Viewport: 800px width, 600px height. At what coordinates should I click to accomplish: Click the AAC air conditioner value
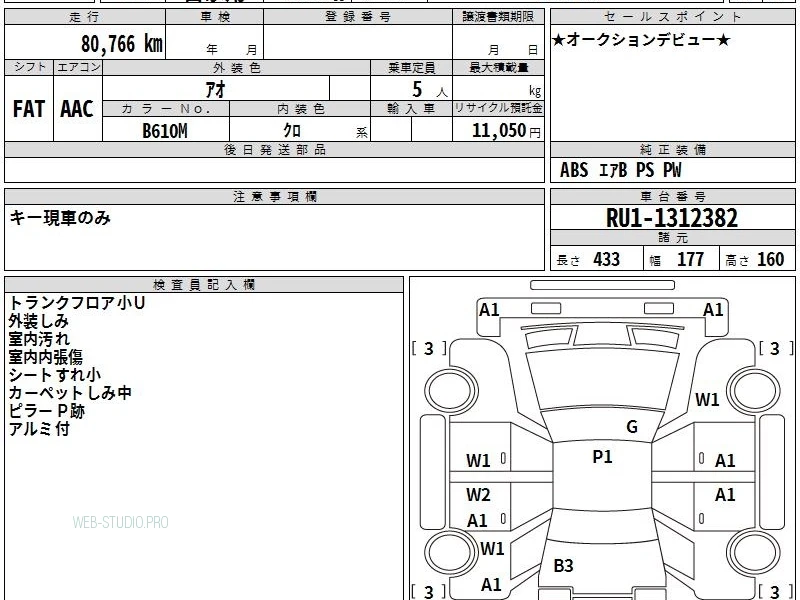(77, 109)
